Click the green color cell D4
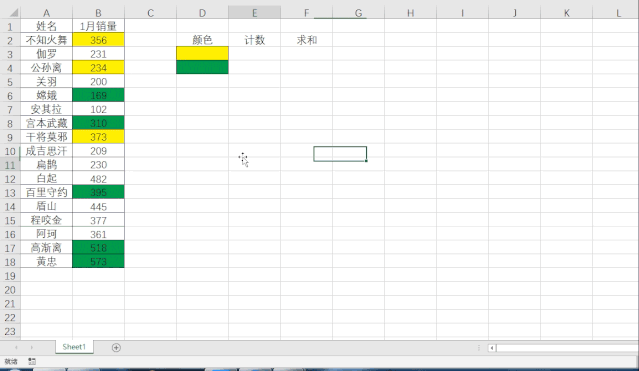Image resolution: width=639 pixels, height=371 pixels. tap(202, 67)
